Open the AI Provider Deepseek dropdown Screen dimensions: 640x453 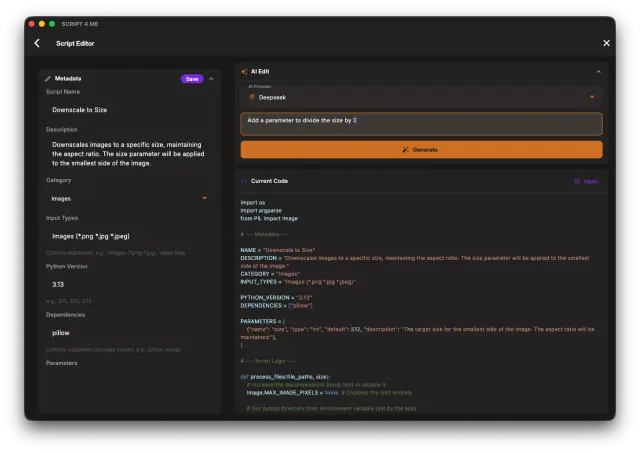[421, 95]
